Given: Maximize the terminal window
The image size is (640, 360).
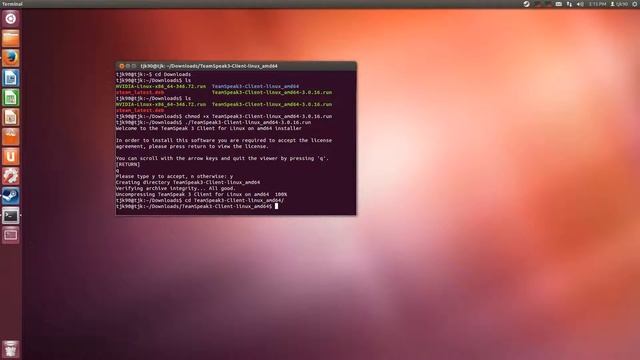Looking at the screenshot, I should tap(134, 66).
